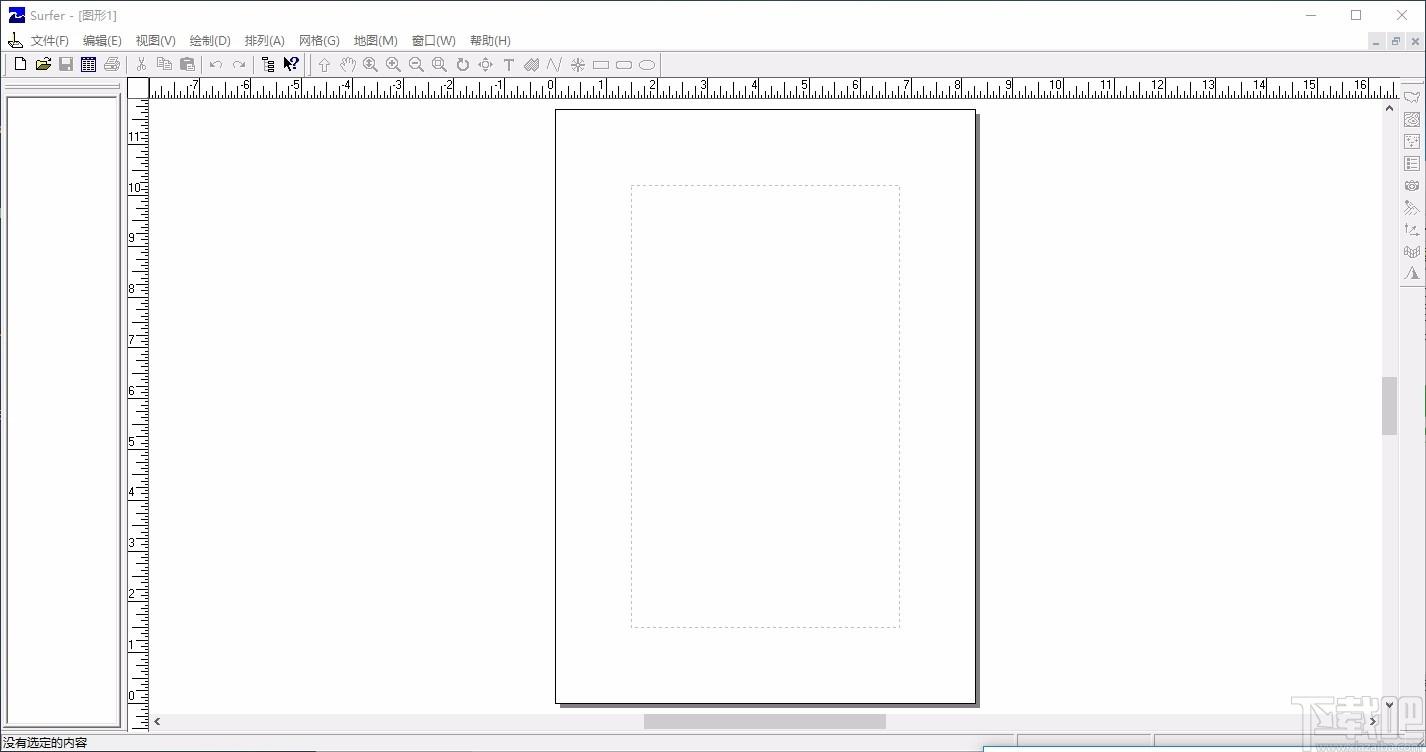Screen dimensions: 1426x752
Task: Open the 网格(G) menu
Action: (319, 41)
